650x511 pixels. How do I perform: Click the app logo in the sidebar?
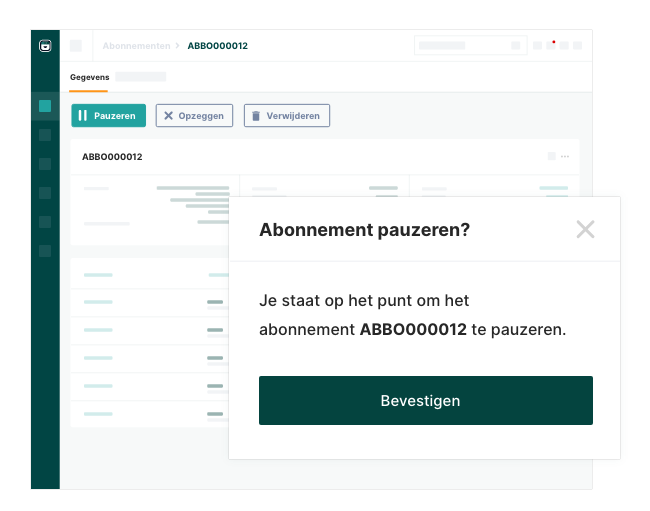pos(45,45)
